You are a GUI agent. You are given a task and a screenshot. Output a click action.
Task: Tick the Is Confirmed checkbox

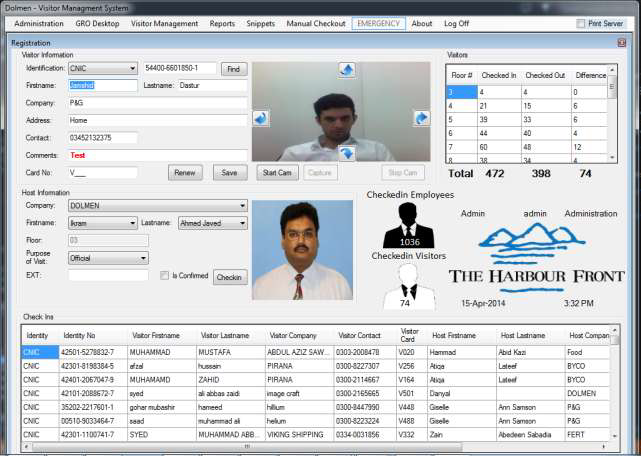[164, 276]
